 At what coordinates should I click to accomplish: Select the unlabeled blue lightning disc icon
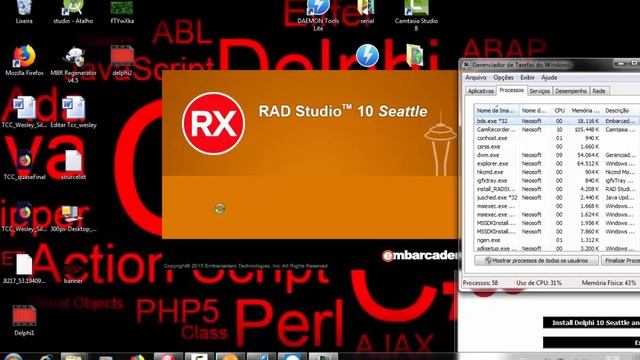coord(367,56)
